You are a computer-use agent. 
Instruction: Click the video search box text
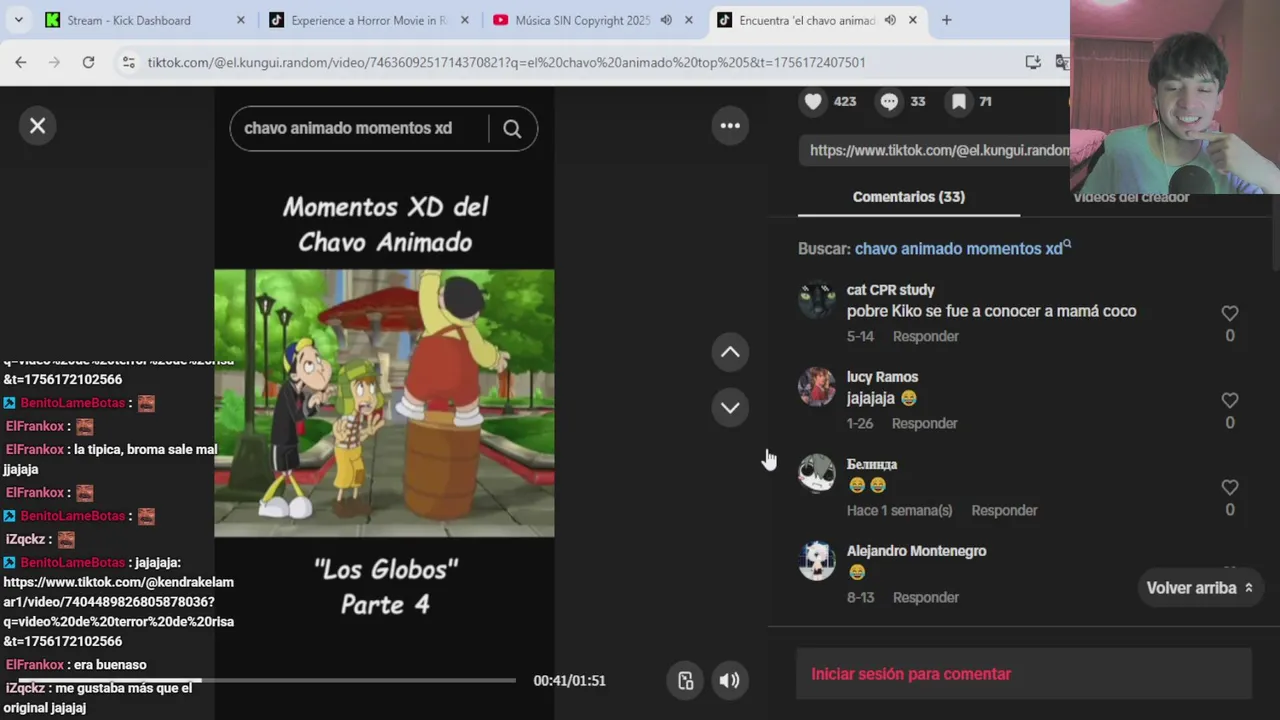(x=348, y=128)
